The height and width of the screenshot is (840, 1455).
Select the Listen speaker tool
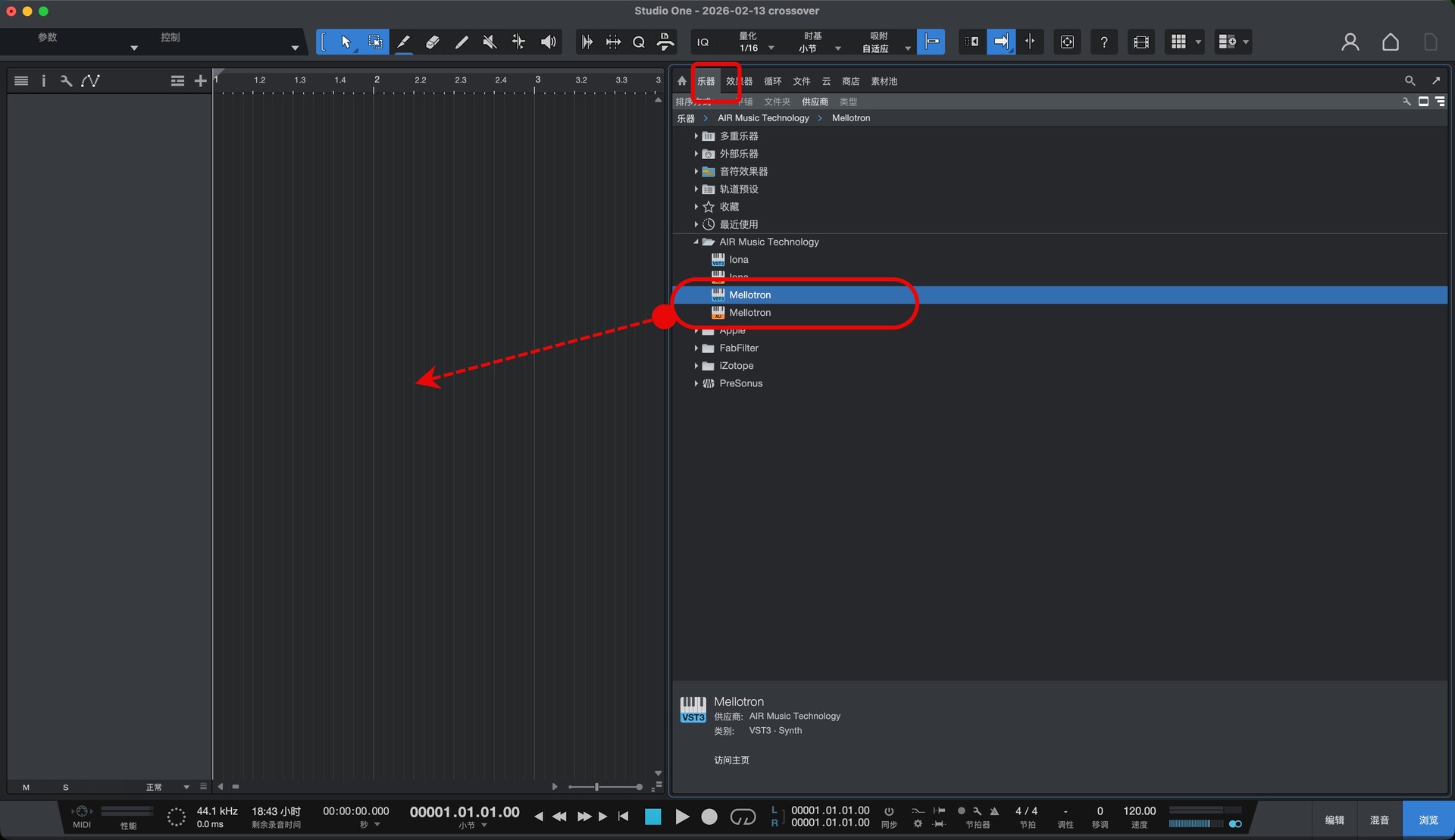point(548,42)
